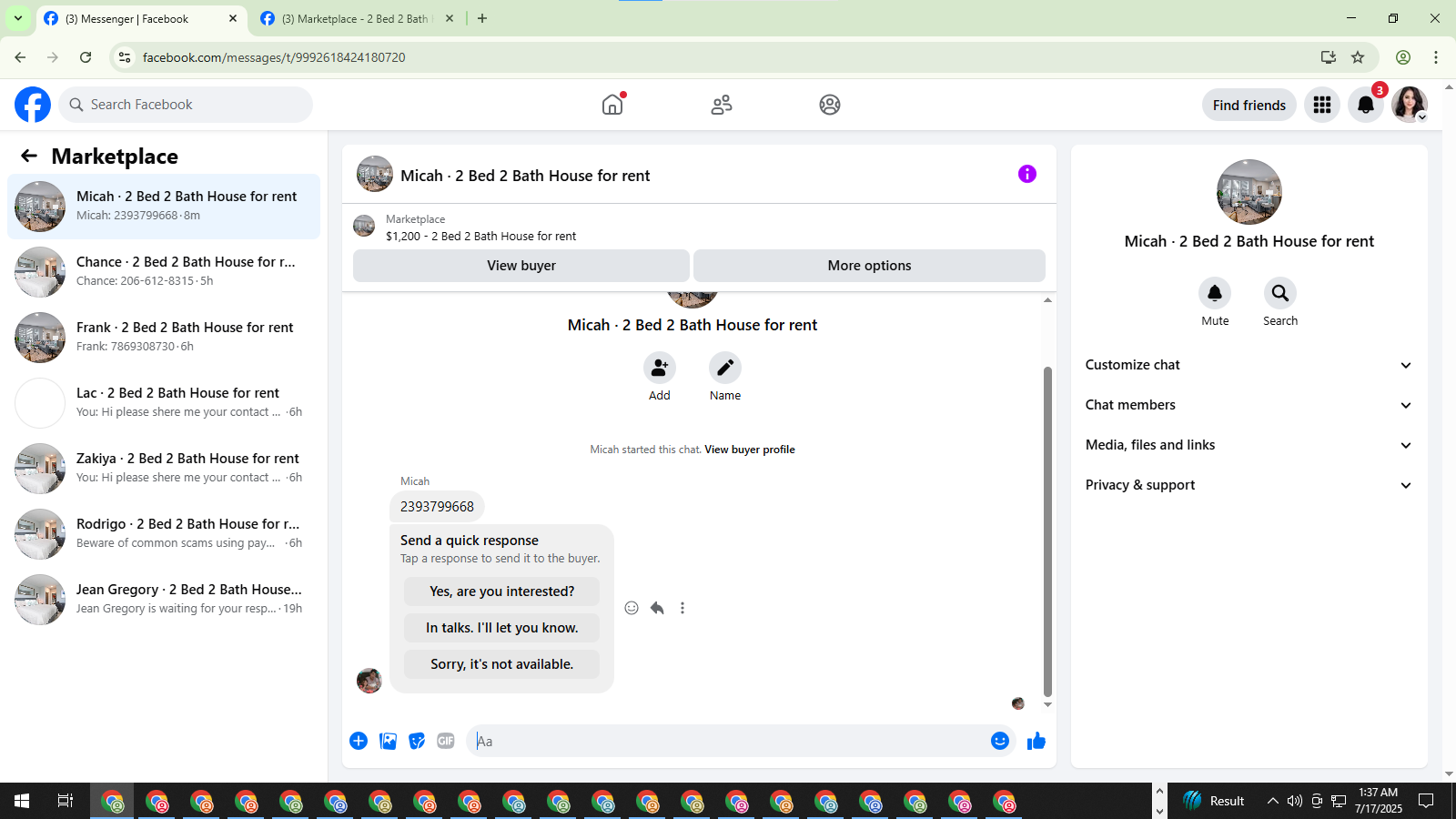
Task: Open the Facebook menu grid icon
Action: click(x=1322, y=105)
